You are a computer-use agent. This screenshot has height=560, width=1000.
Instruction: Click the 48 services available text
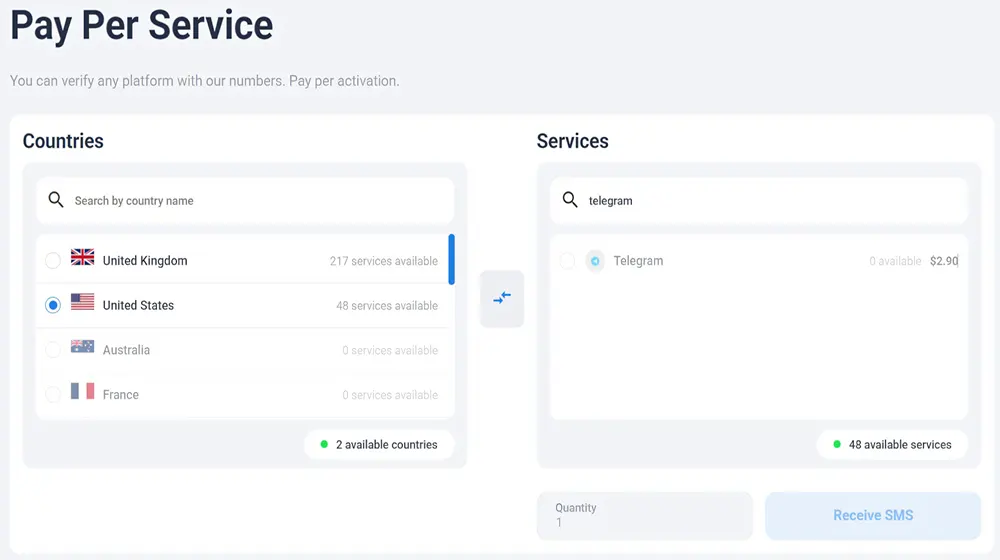tap(387, 306)
